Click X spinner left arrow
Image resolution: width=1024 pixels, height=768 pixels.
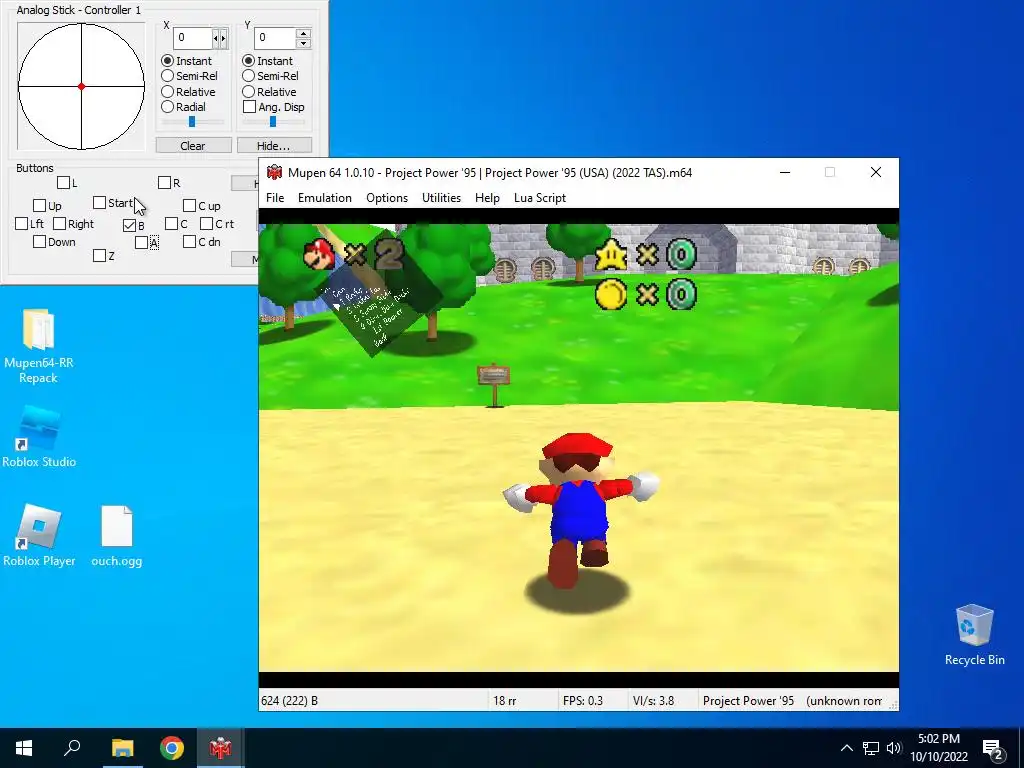point(216,38)
